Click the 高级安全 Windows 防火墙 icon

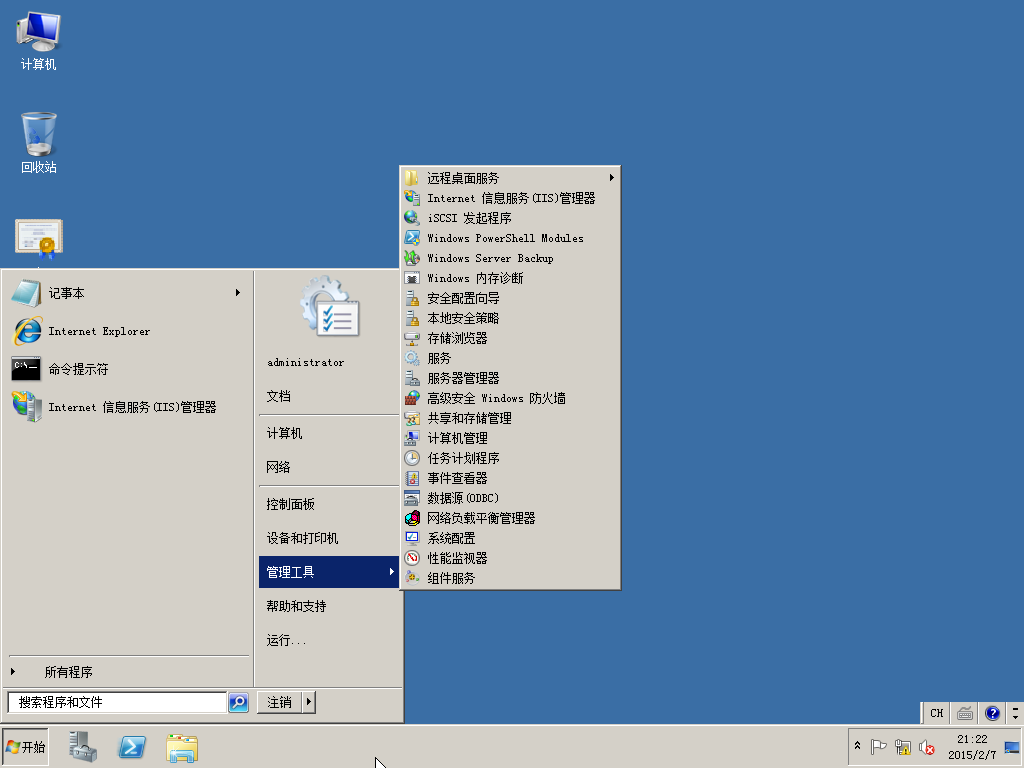[411, 398]
